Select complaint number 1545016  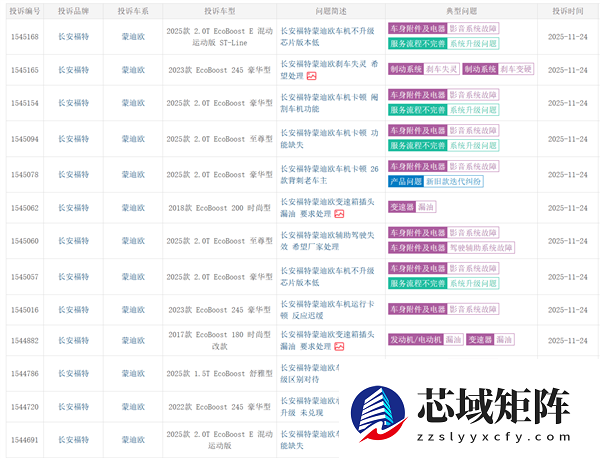25,310
